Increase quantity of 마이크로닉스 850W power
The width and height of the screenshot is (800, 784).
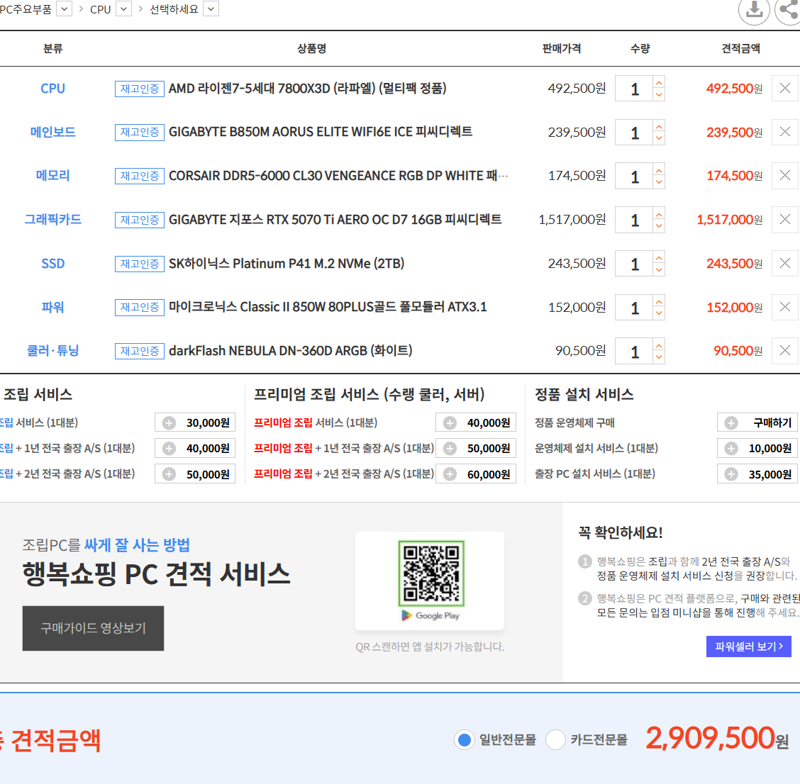(x=659, y=300)
